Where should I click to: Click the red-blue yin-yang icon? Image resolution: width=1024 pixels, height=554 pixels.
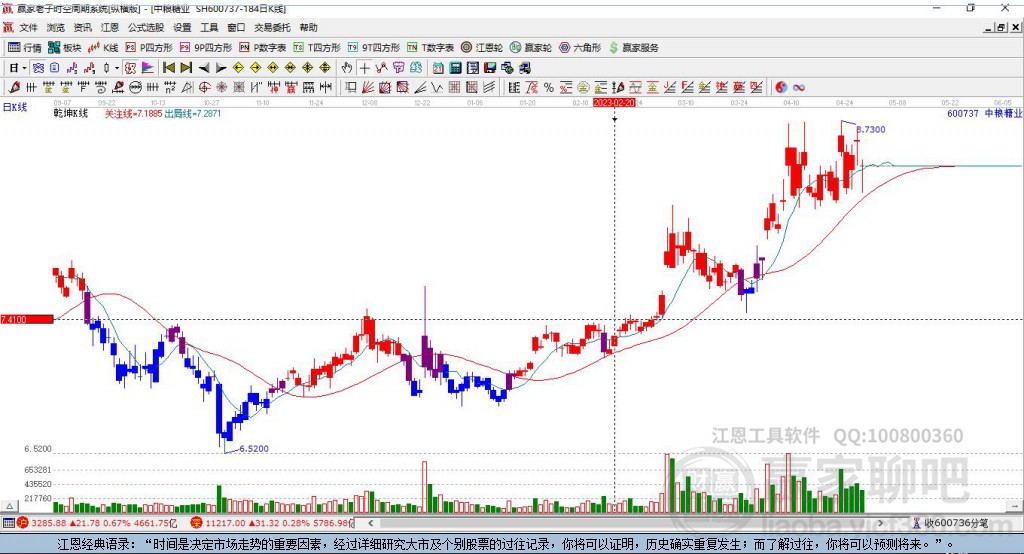pos(781,87)
